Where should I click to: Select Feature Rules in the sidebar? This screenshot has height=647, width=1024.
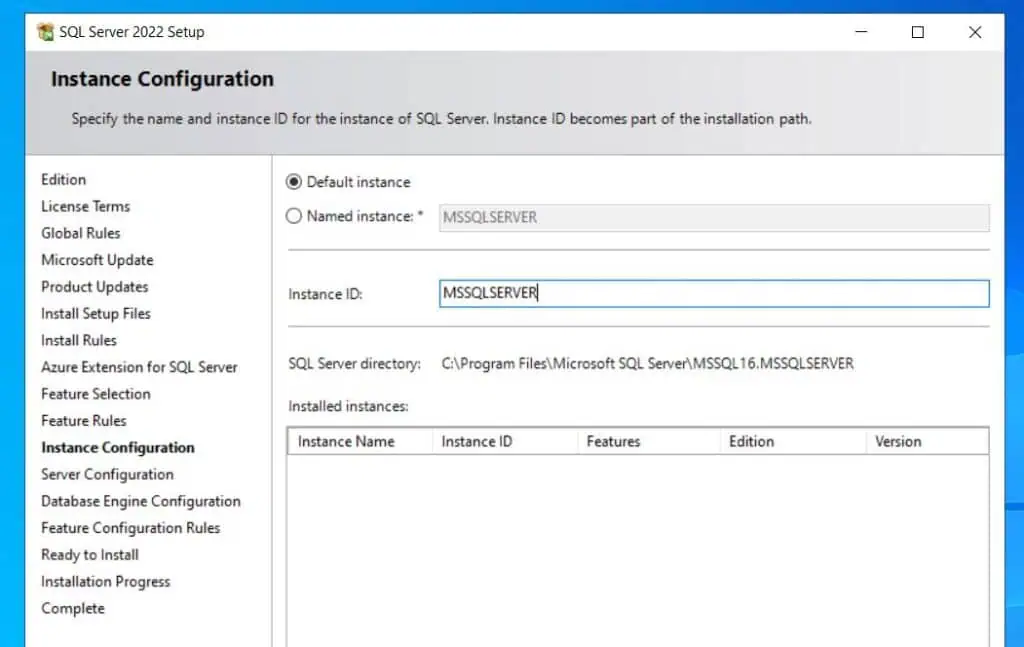point(84,420)
